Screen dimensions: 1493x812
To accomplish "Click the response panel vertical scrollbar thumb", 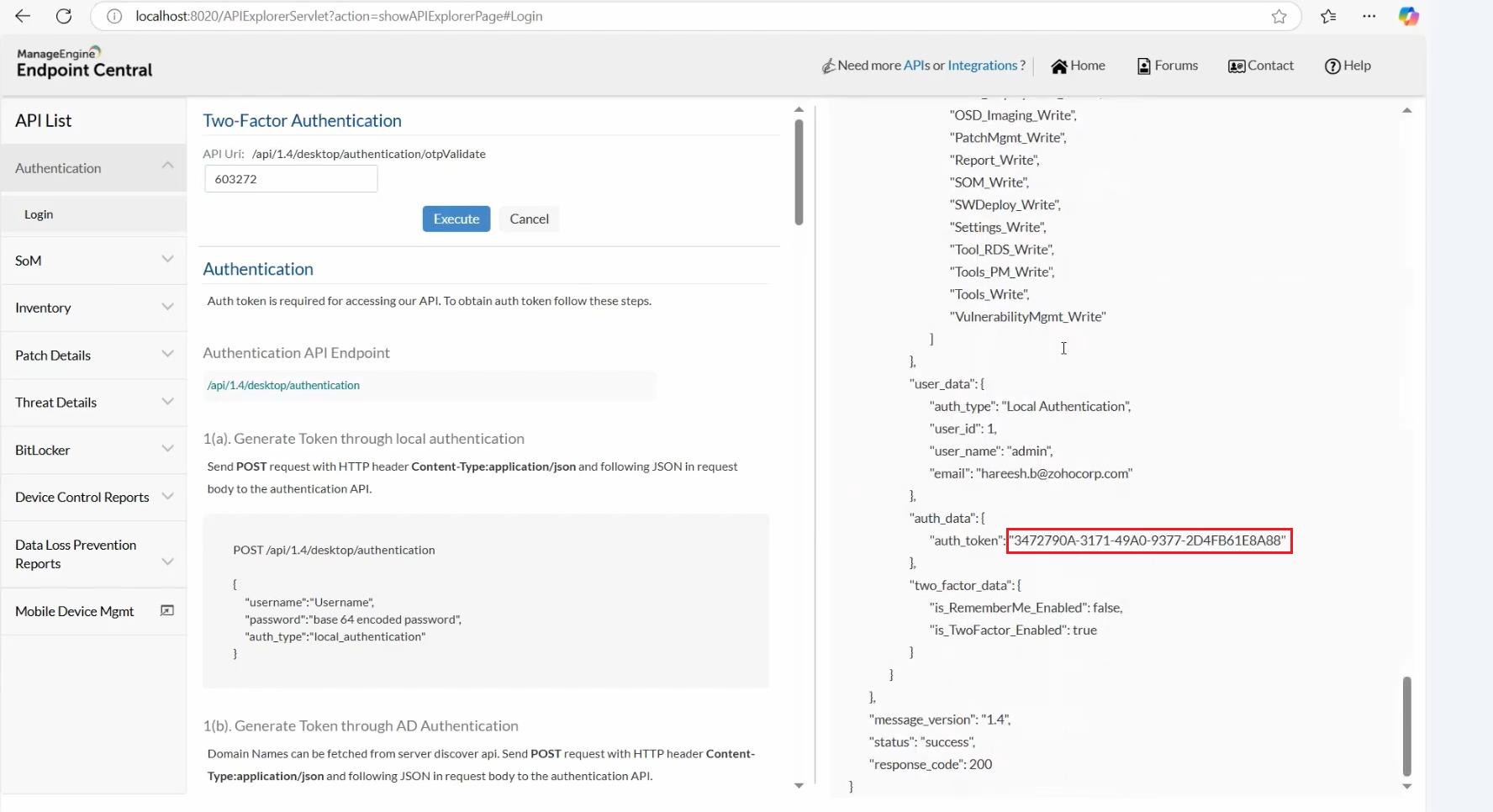I will (1407, 726).
